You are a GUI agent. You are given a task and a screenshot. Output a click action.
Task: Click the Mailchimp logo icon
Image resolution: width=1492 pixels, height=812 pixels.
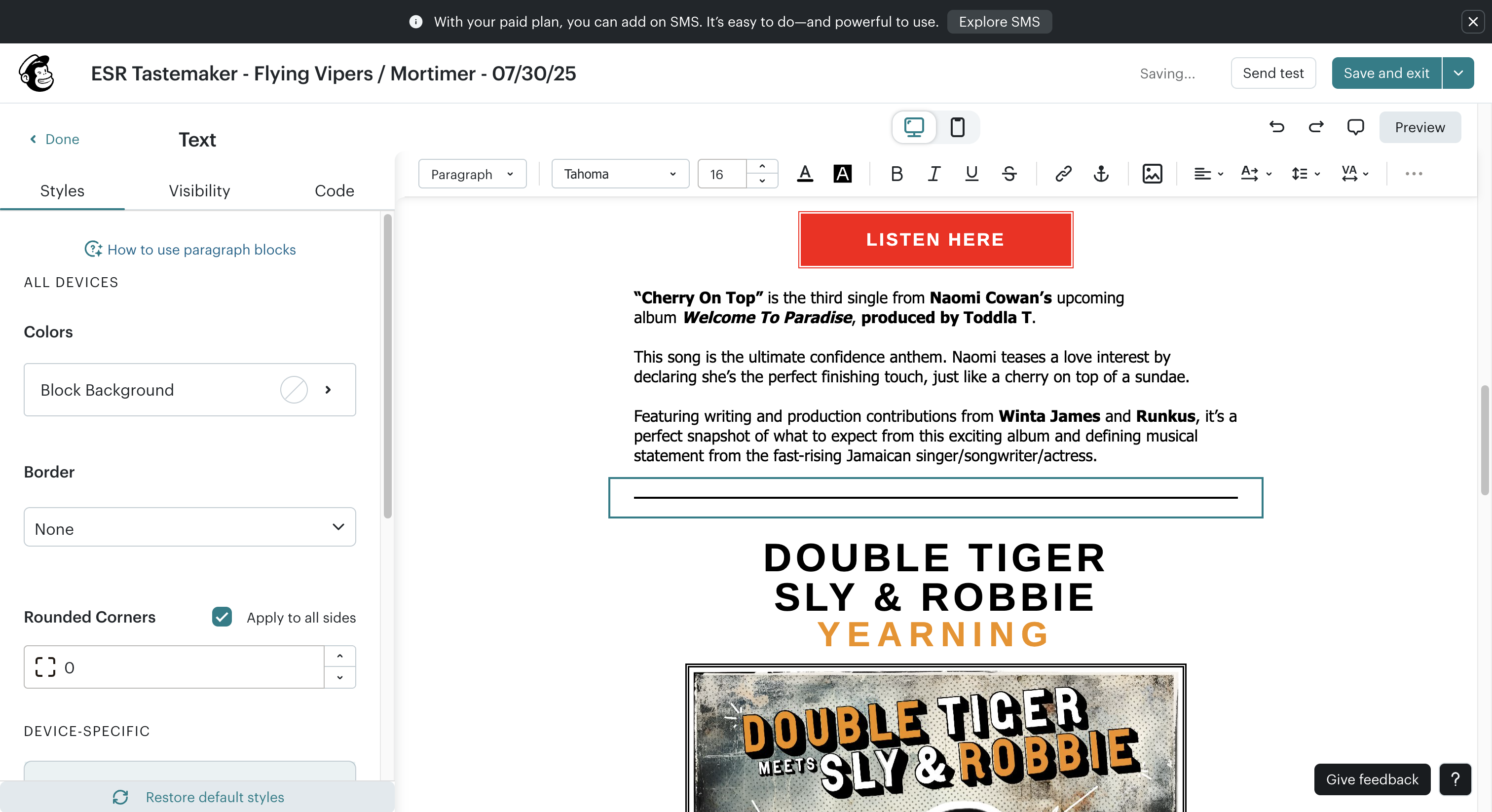coord(37,74)
